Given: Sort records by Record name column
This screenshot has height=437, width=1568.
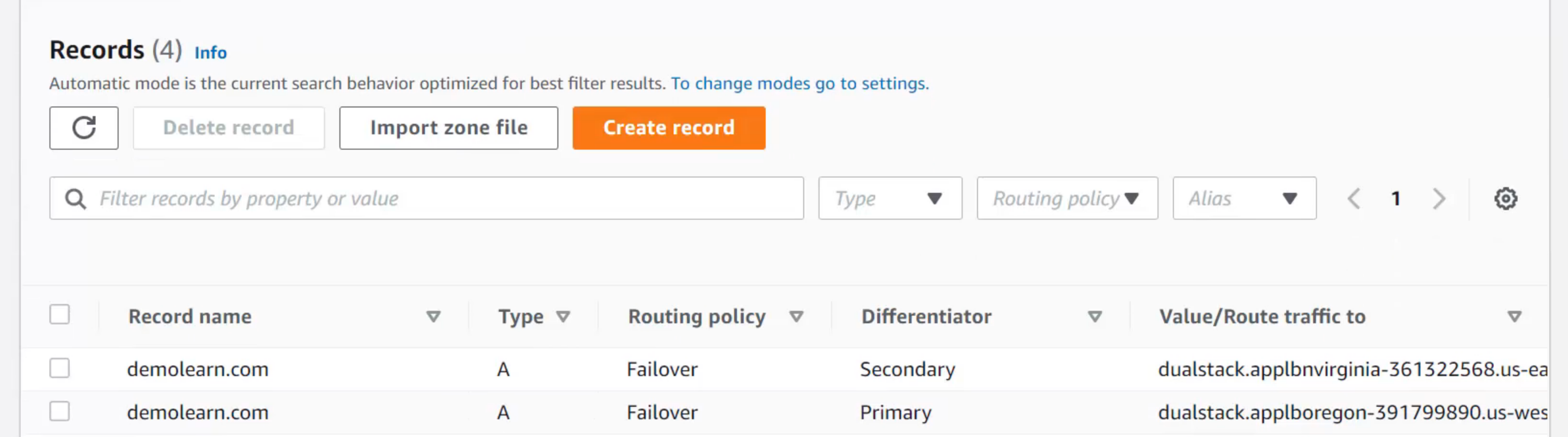Looking at the screenshot, I should 434,316.
